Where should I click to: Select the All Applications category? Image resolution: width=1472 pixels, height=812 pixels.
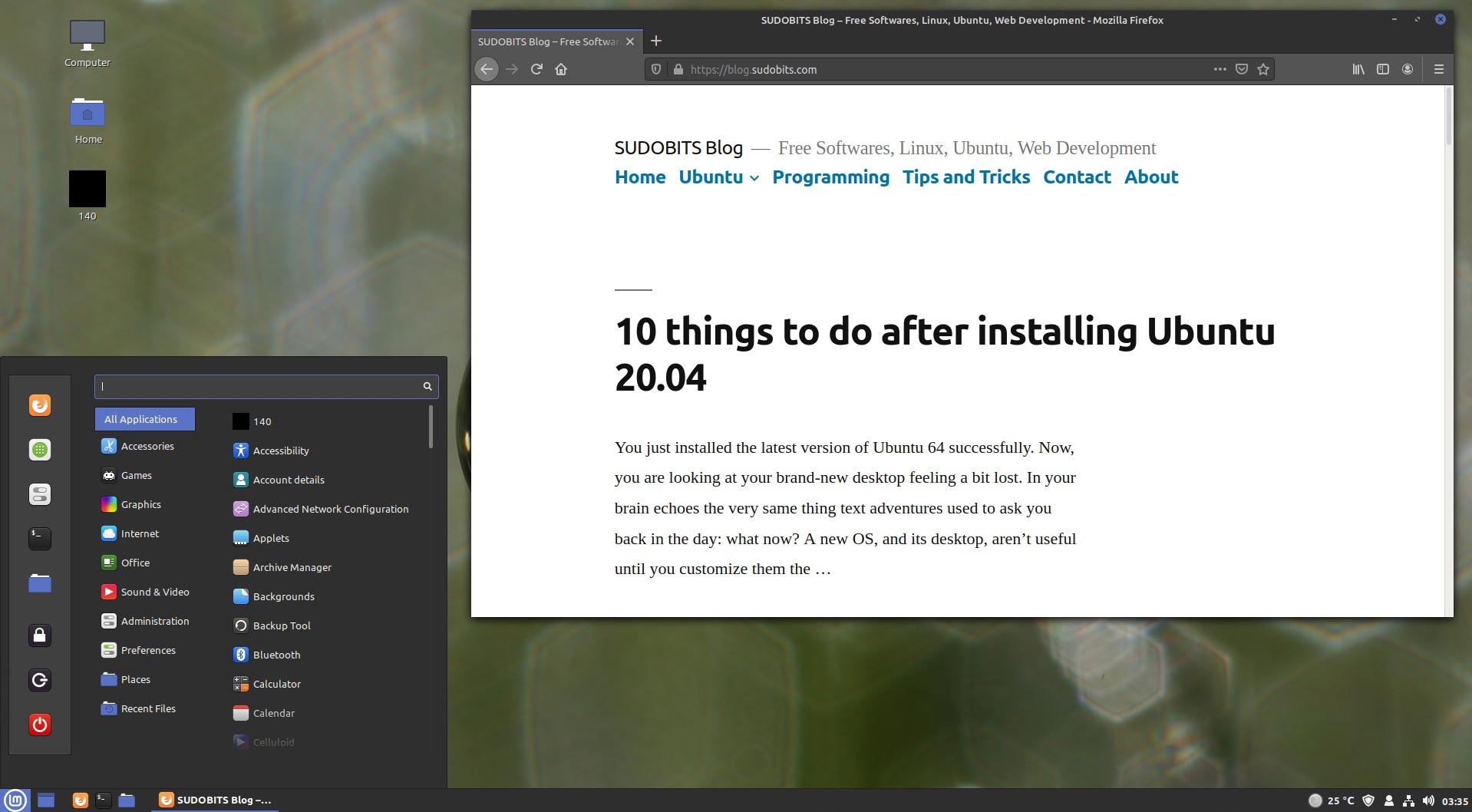tap(144, 419)
